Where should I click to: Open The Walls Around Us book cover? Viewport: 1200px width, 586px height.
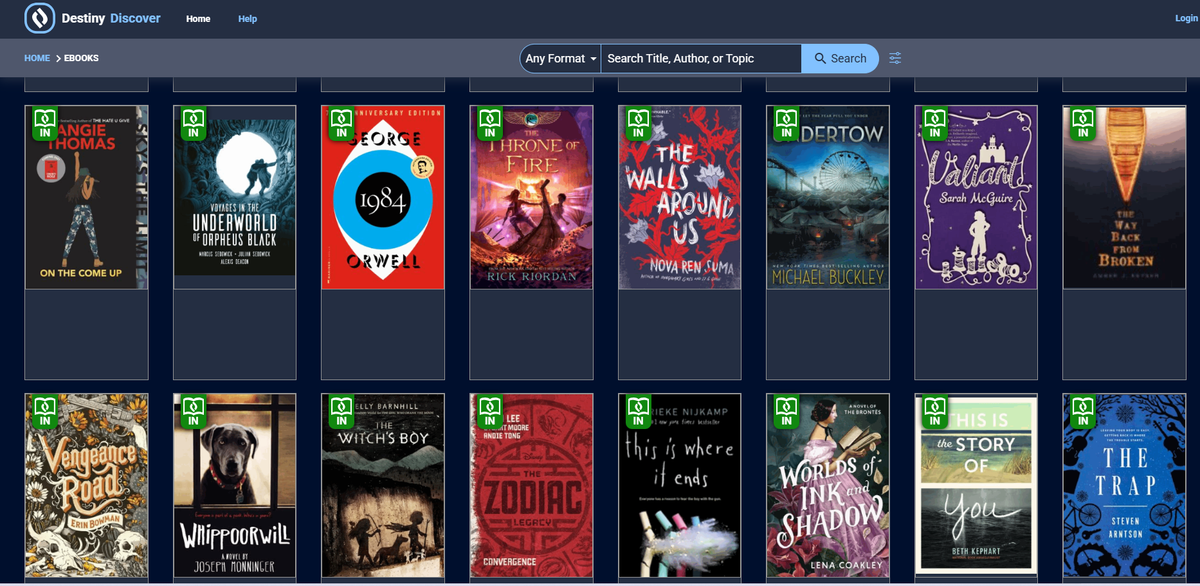tap(679, 197)
